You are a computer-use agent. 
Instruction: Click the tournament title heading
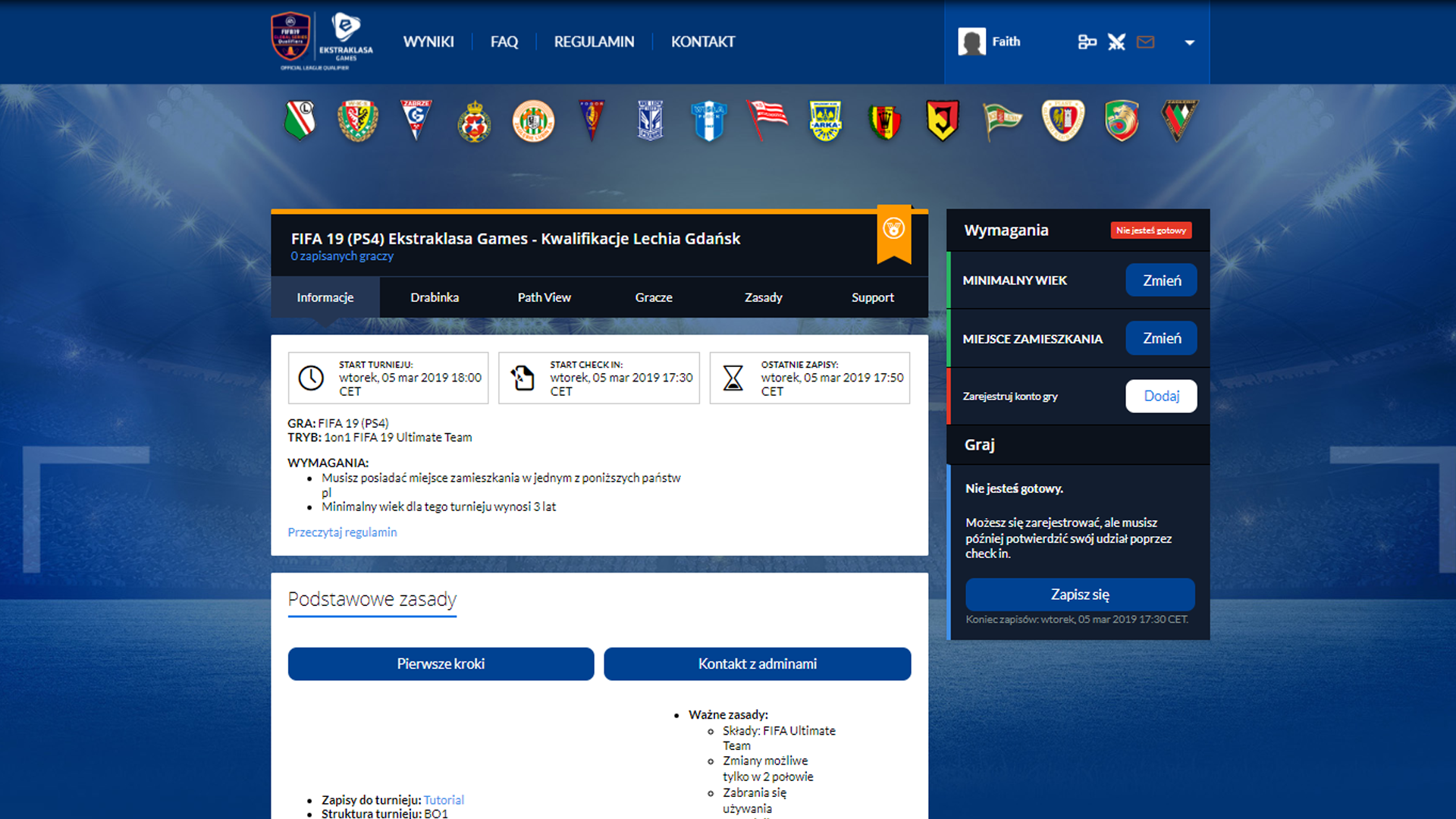pos(516,239)
